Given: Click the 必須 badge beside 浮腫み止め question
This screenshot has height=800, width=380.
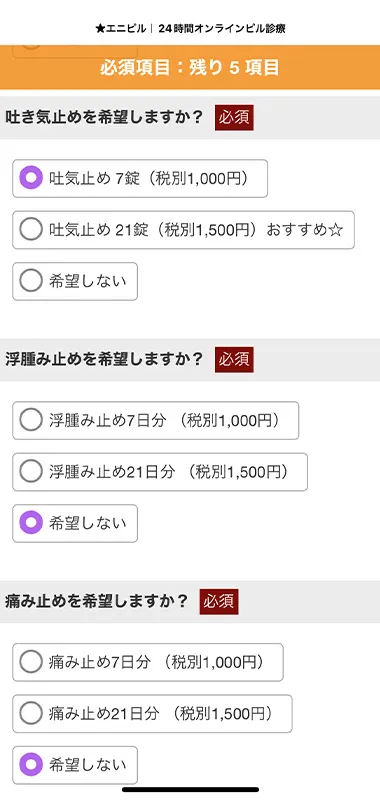Looking at the screenshot, I should coord(234,360).
